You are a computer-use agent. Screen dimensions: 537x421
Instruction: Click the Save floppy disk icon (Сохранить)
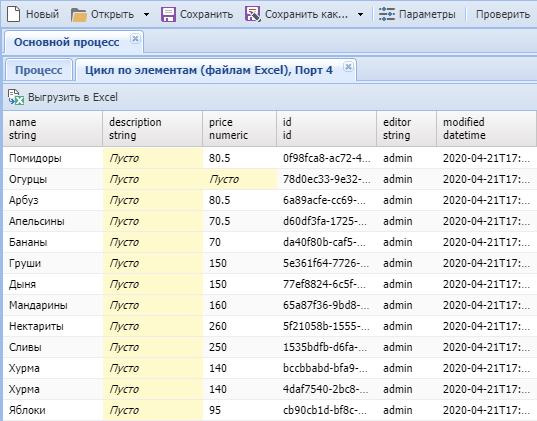pyautogui.click(x=168, y=15)
